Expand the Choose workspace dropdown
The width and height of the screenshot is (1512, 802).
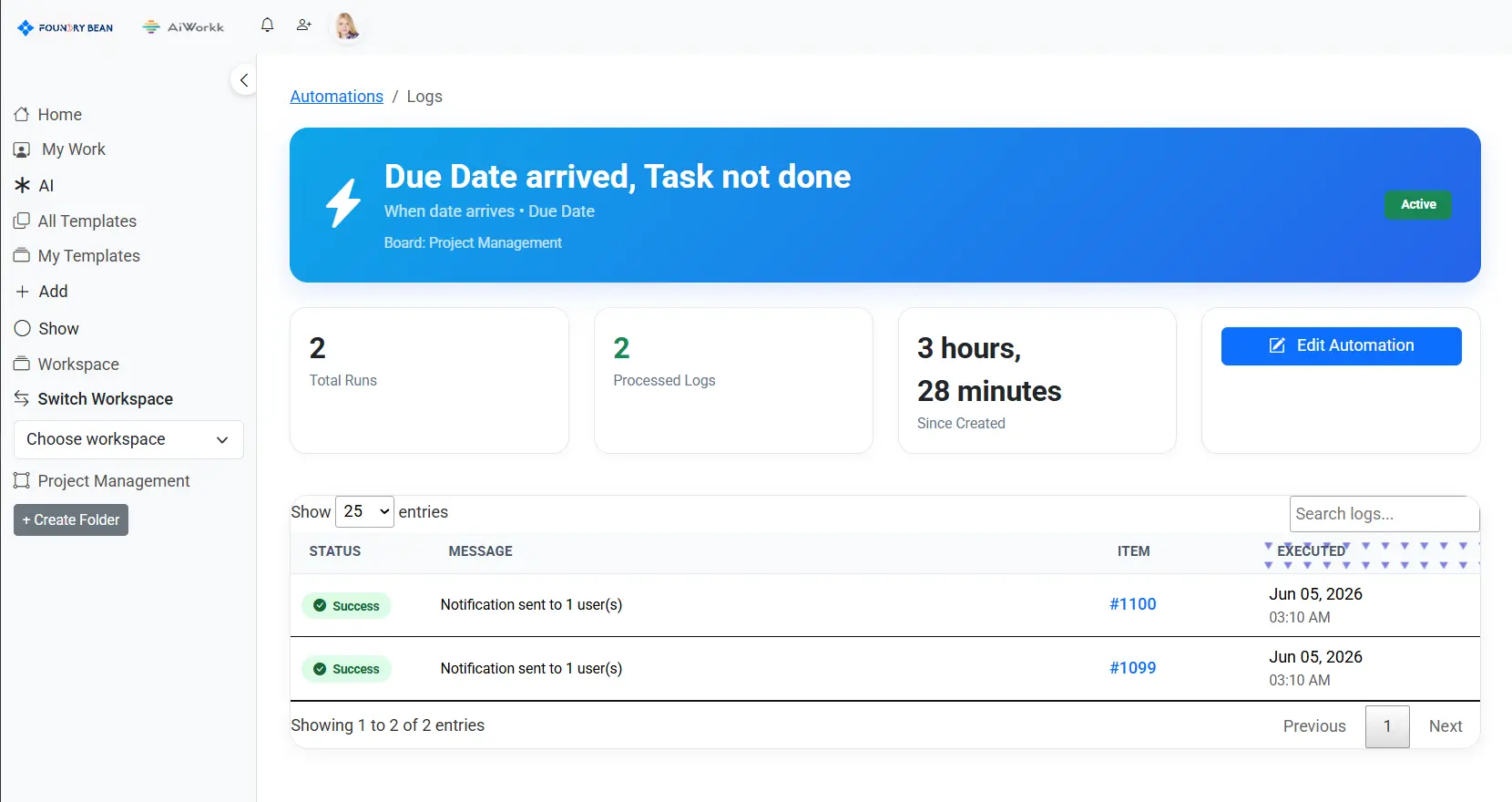[128, 439]
